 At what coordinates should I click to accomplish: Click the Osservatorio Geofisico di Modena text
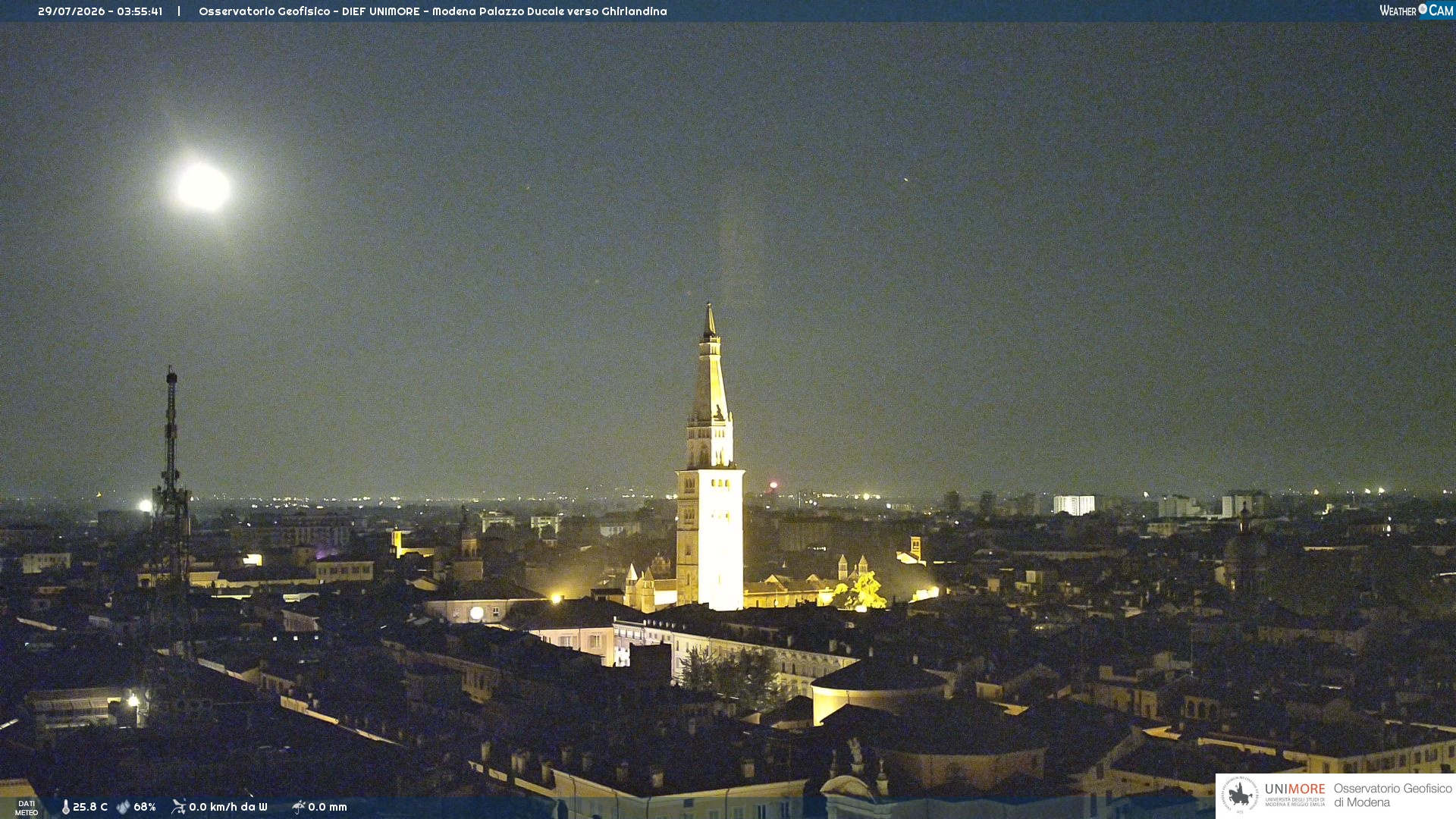[x=1392, y=795]
